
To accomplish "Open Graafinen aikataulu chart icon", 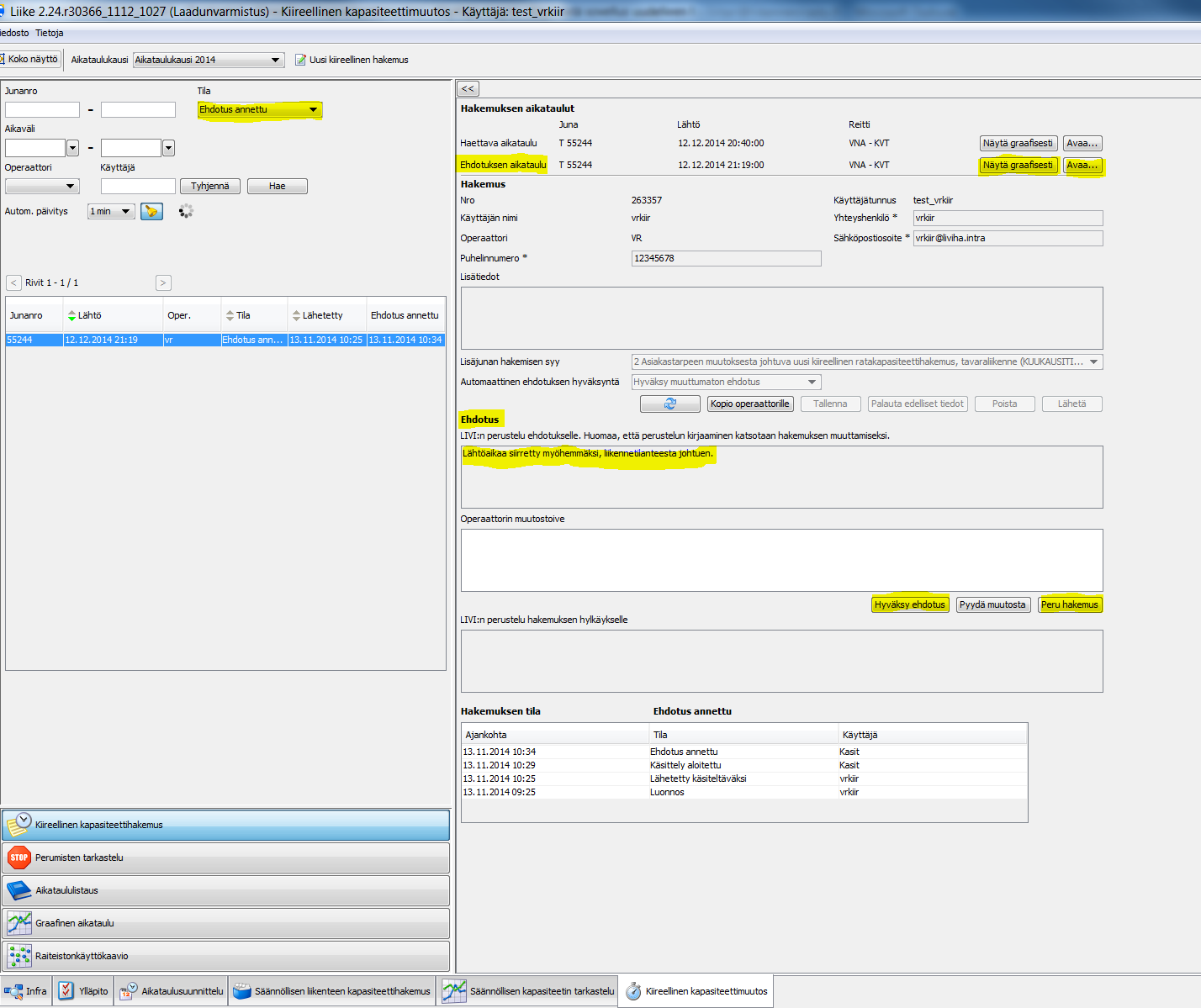I will (x=19, y=923).
